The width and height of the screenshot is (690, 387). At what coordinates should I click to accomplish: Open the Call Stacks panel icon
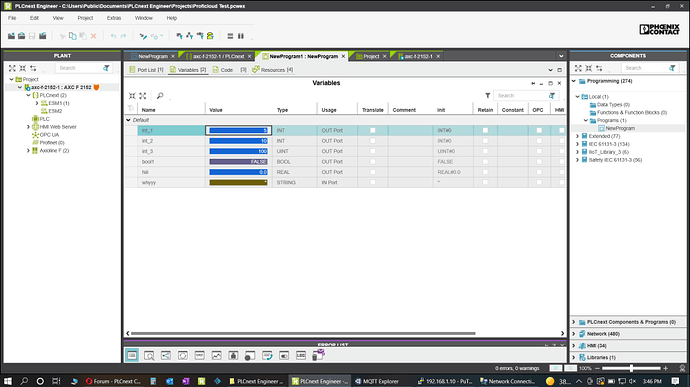[x=267, y=355]
